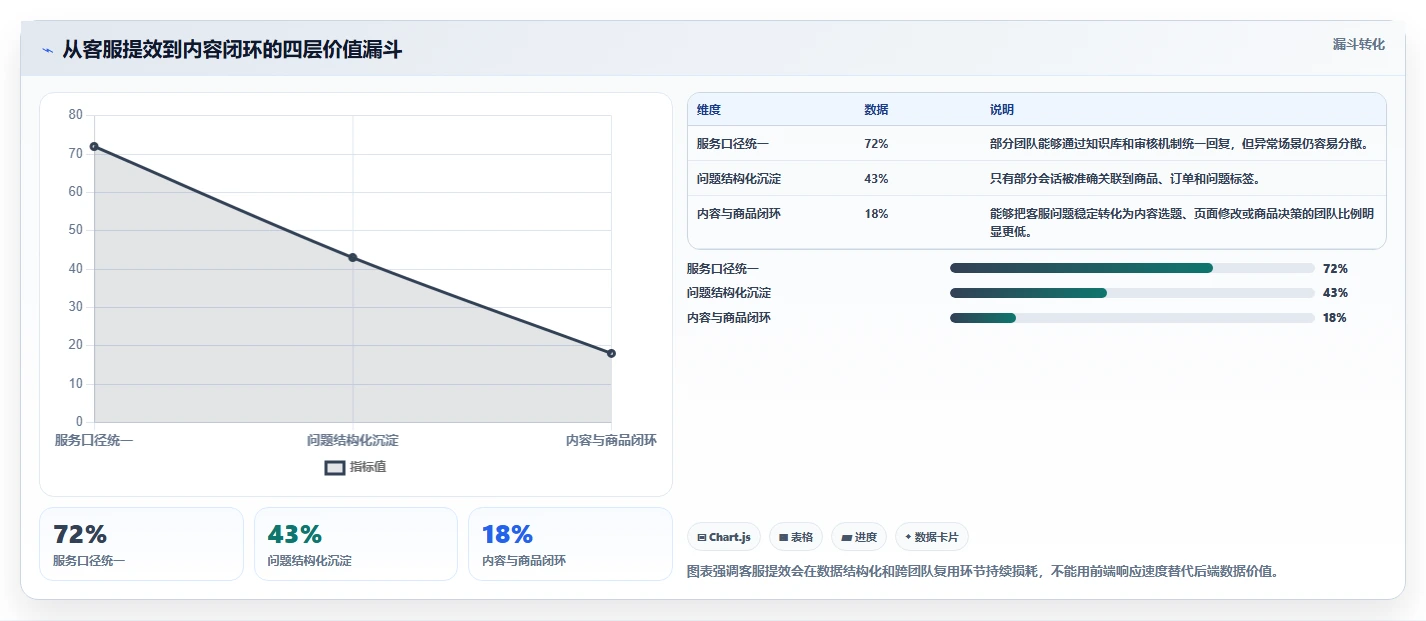Click the 服务口径统一 72% progress bar

pos(1132,268)
